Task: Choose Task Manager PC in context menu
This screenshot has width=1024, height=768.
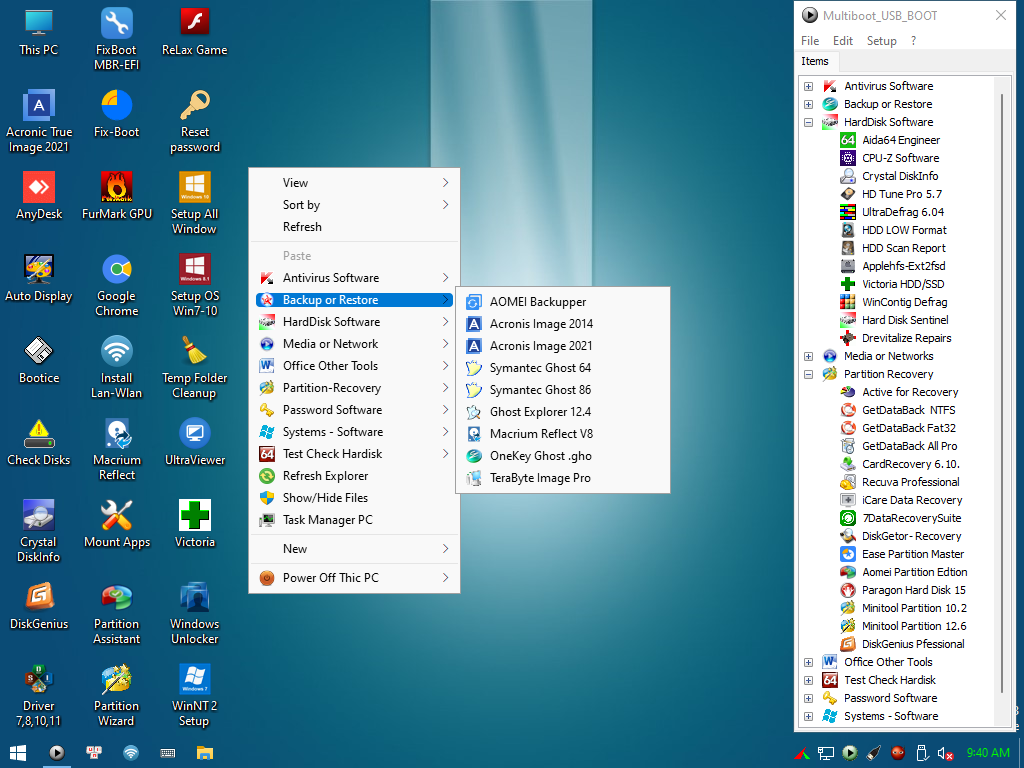Action: [x=327, y=520]
